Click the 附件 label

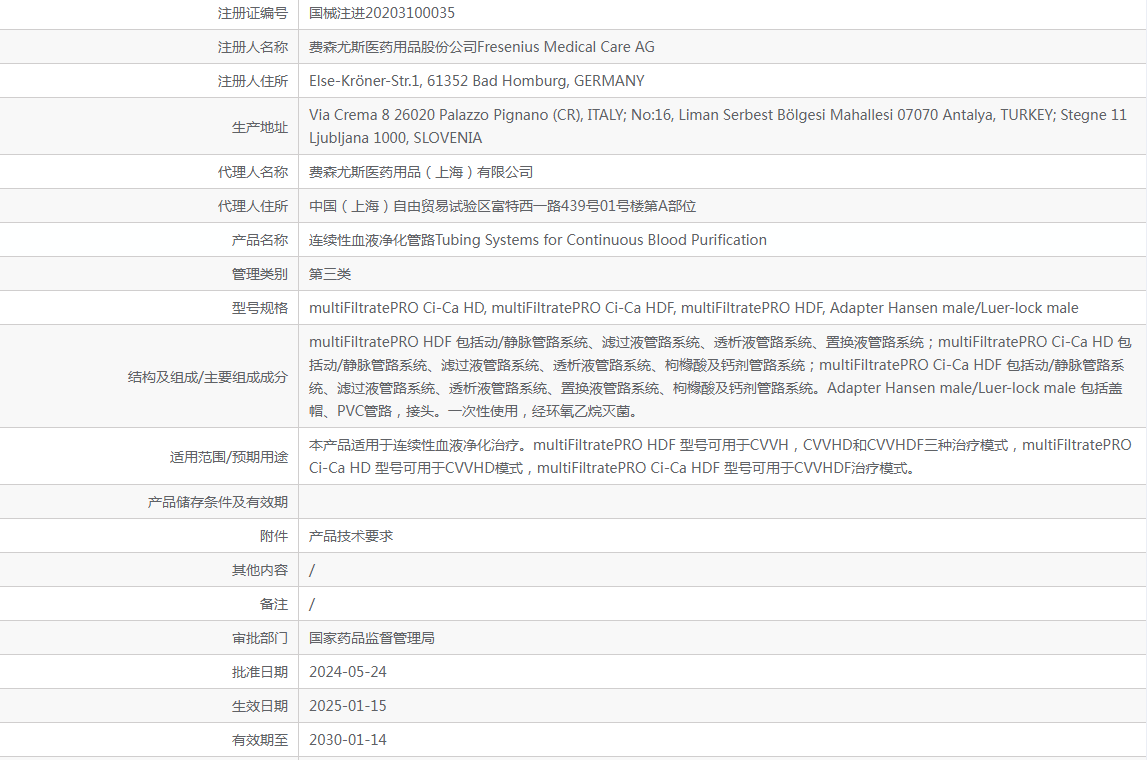coord(274,536)
